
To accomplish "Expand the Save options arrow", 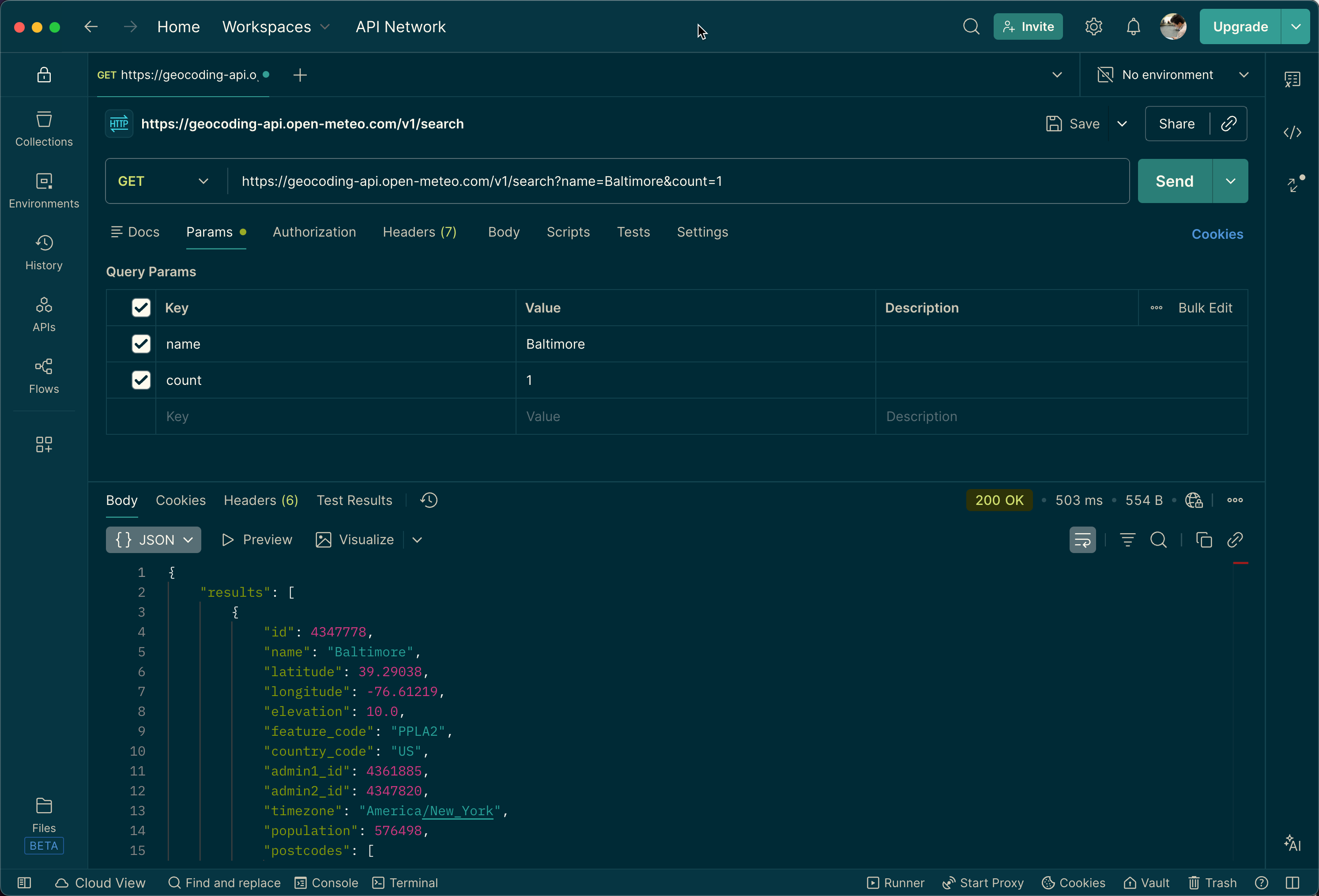I will click(x=1122, y=124).
